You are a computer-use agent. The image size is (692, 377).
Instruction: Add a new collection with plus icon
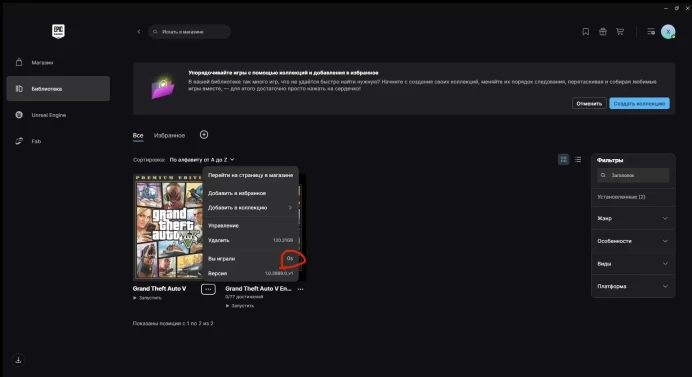(x=204, y=135)
